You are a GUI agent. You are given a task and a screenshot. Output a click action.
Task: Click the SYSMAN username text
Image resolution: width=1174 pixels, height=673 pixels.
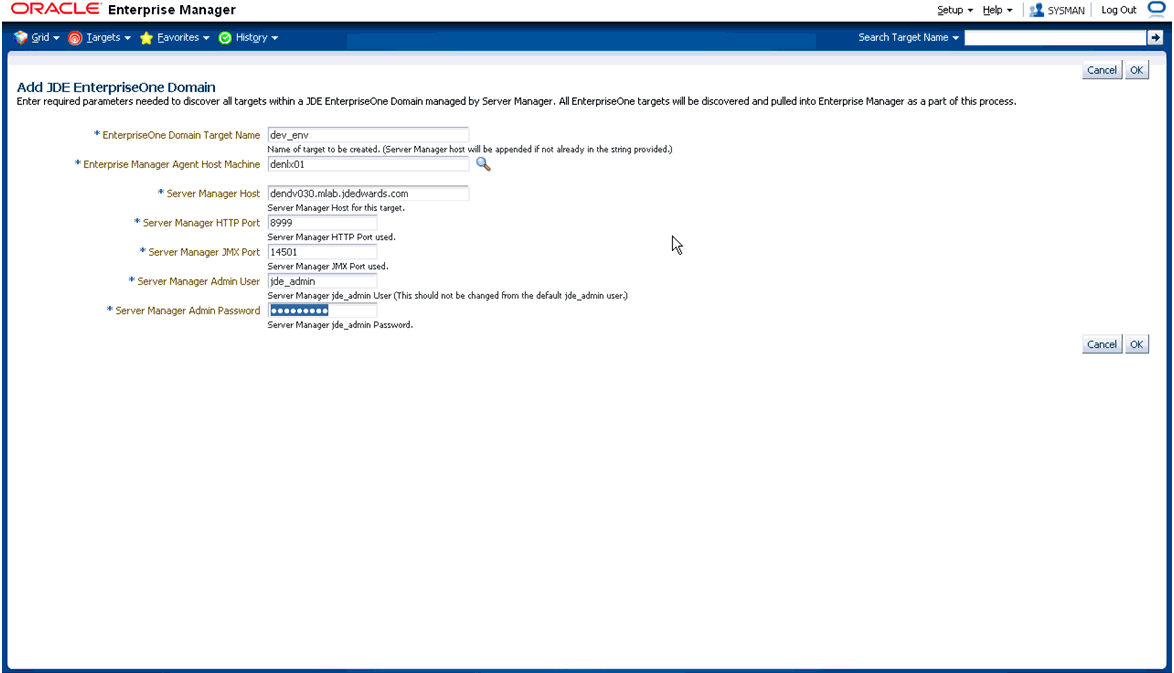point(1065,10)
